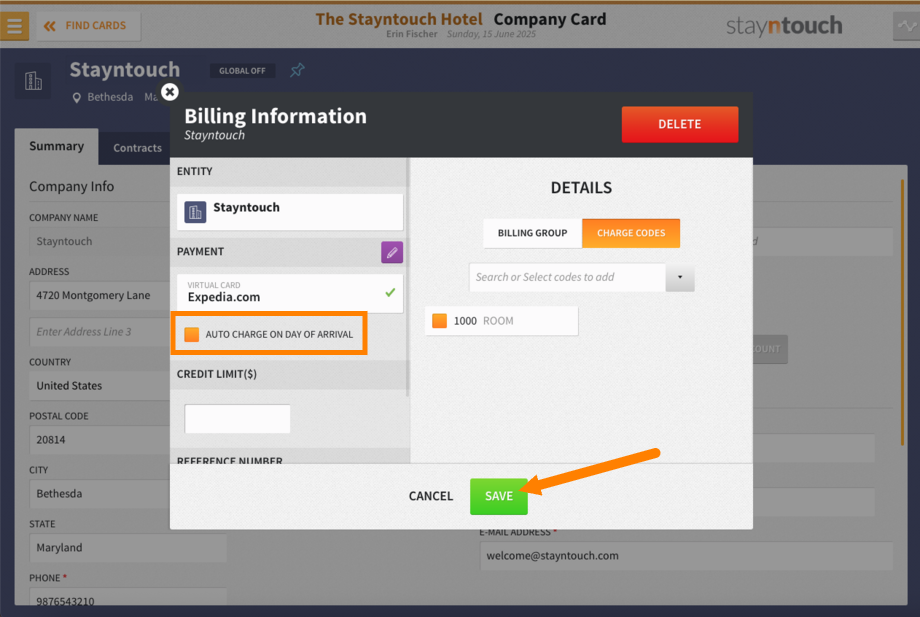Open the Country dropdown United States
This screenshot has width=920, height=617.
click(100, 386)
